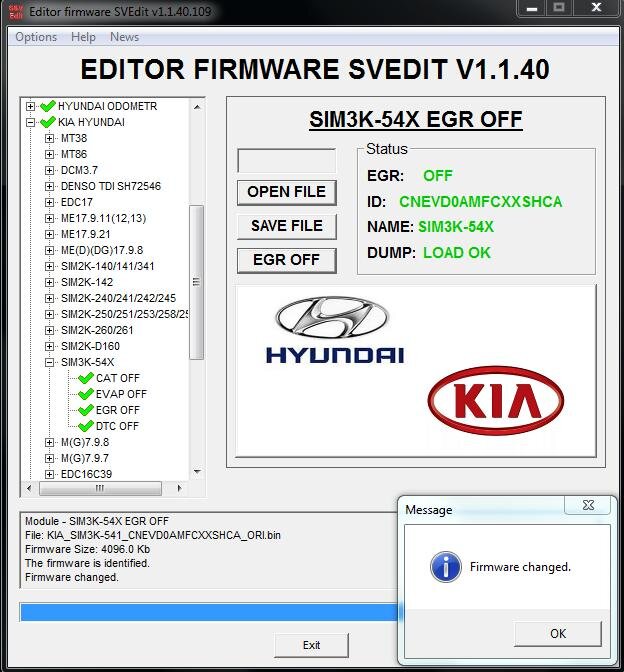Click the blue info icon in Message dialog
The height and width of the screenshot is (672, 624).
(x=446, y=567)
